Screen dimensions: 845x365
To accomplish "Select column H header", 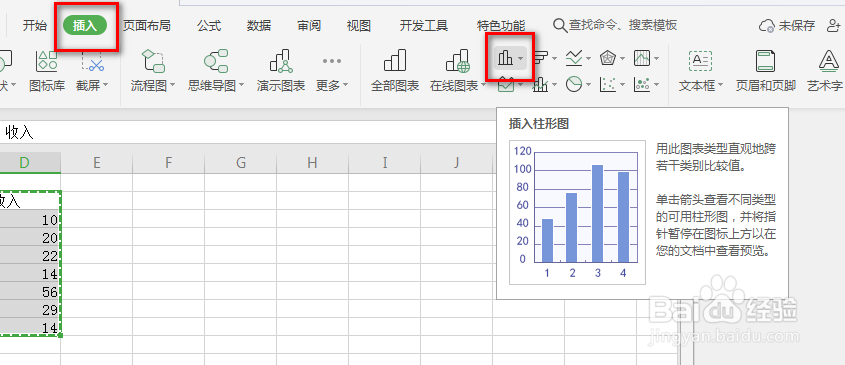I will [313, 162].
